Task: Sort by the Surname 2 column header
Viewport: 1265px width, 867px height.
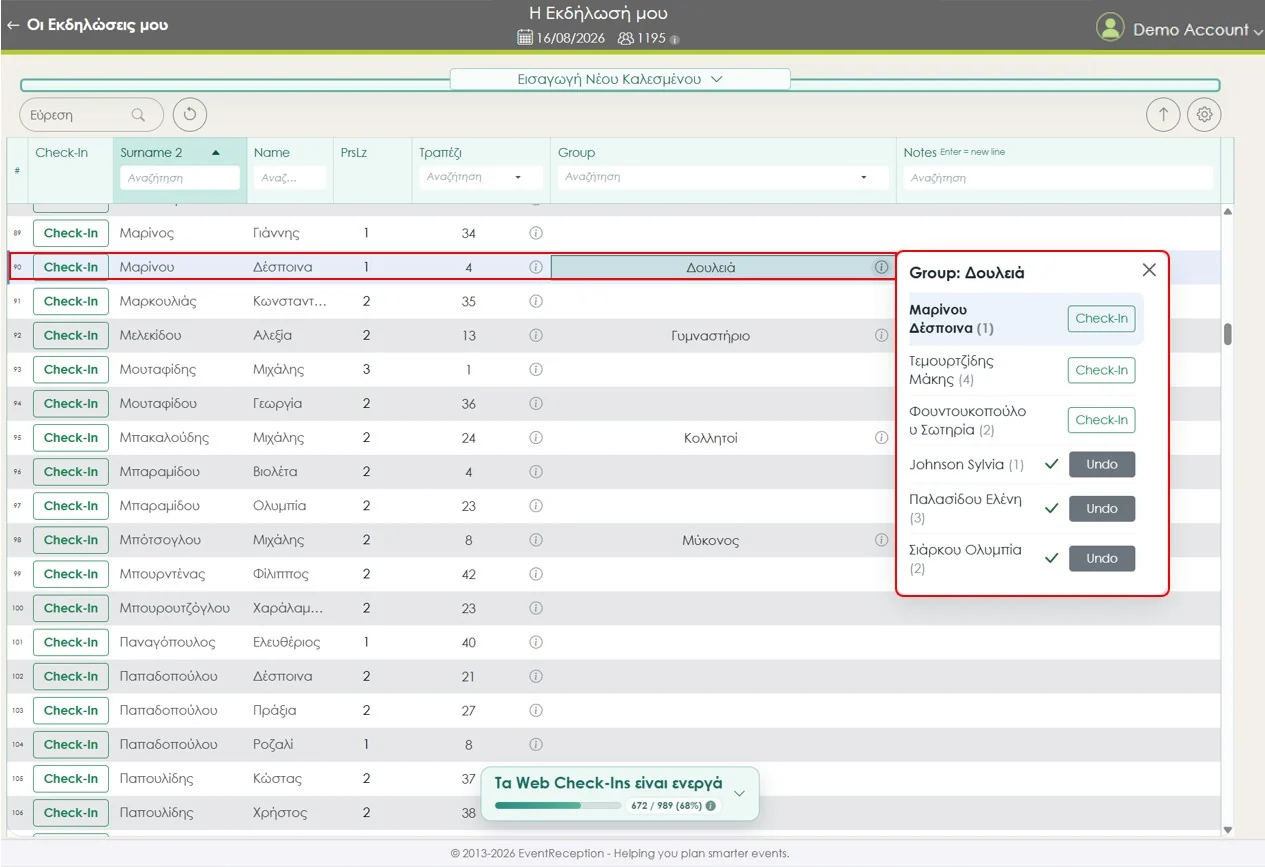Action: pyautogui.click(x=152, y=153)
